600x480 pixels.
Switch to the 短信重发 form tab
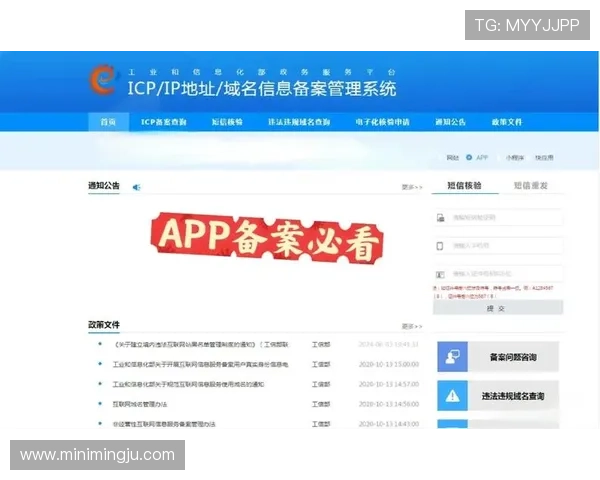click(531, 186)
